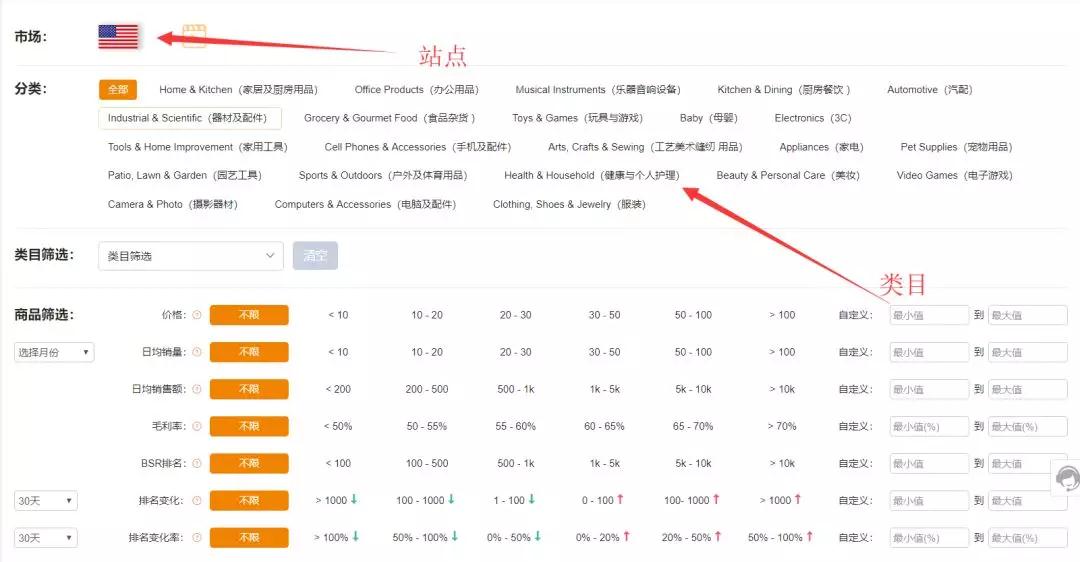The width and height of the screenshot is (1080, 562).
Task: Click the help icon next to 排名变化率
Action: pos(197,538)
